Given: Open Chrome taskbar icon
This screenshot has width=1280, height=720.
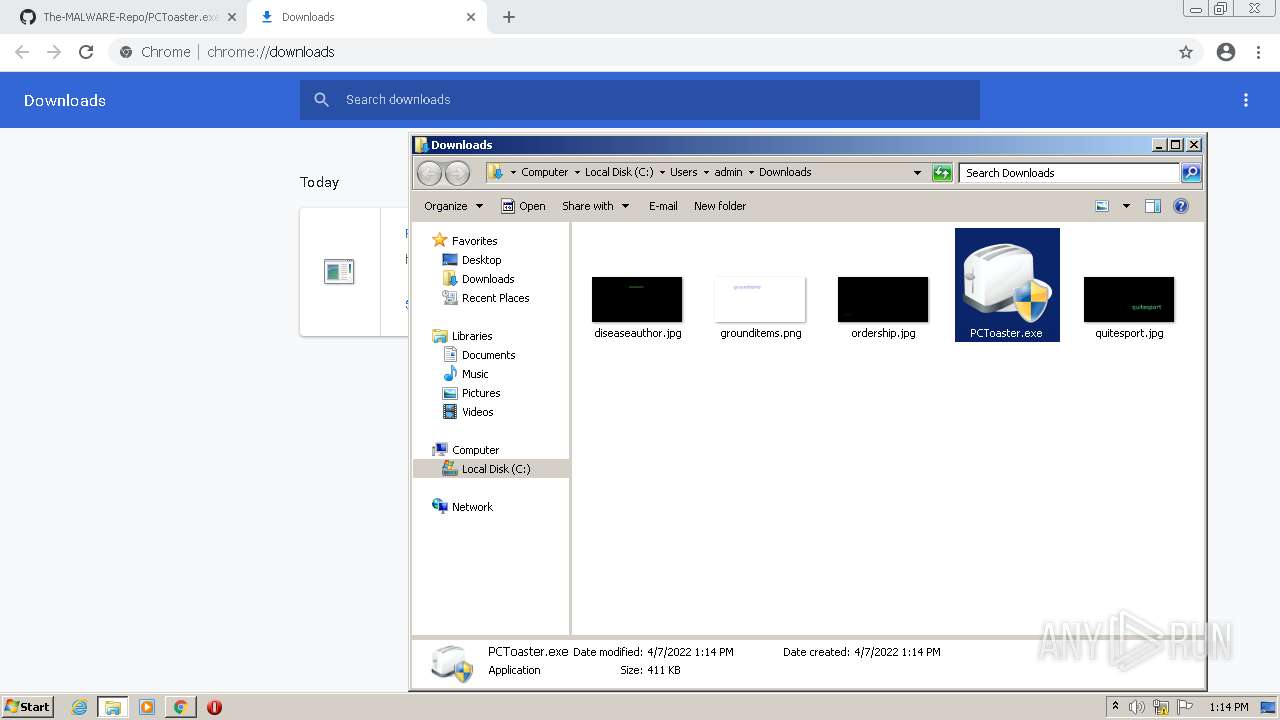Looking at the screenshot, I should click(180, 707).
